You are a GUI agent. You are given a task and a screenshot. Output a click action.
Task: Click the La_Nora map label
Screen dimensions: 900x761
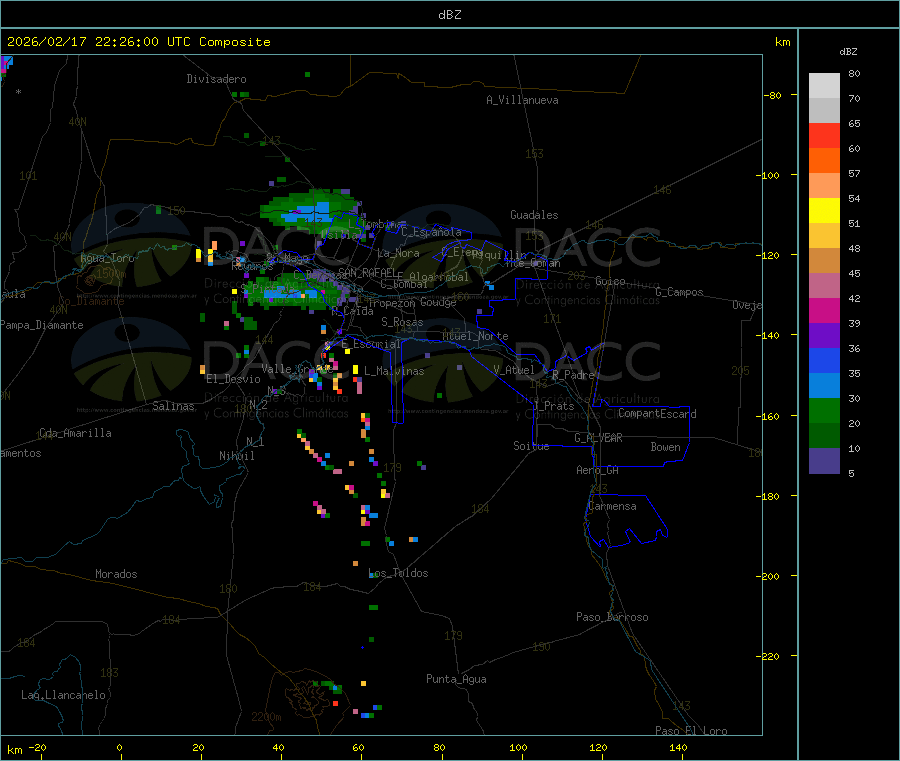tap(398, 253)
